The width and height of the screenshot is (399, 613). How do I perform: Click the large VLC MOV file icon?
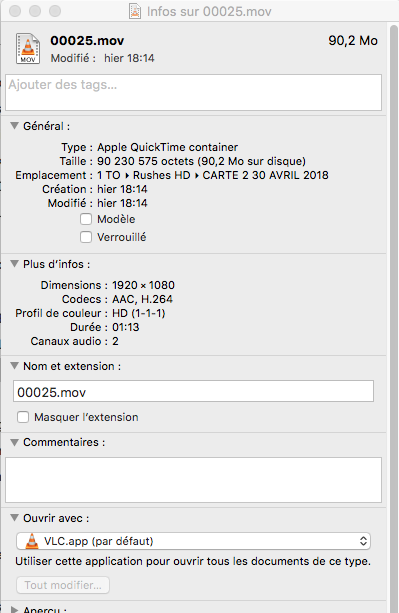28,48
